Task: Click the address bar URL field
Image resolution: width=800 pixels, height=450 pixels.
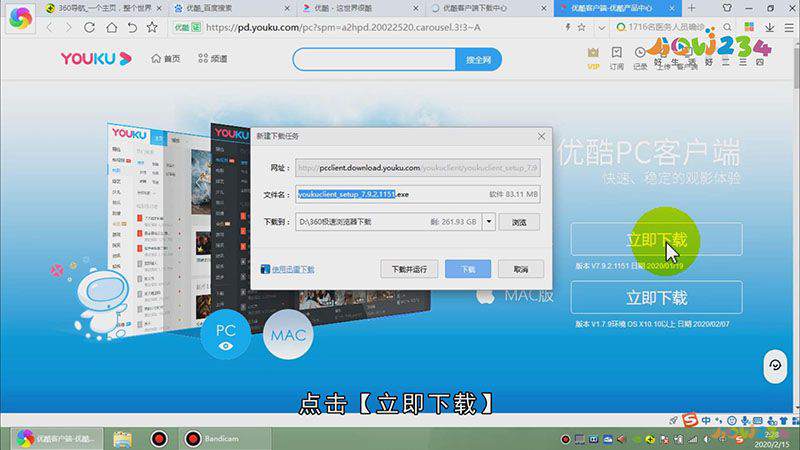Action: [x=365, y=28]
